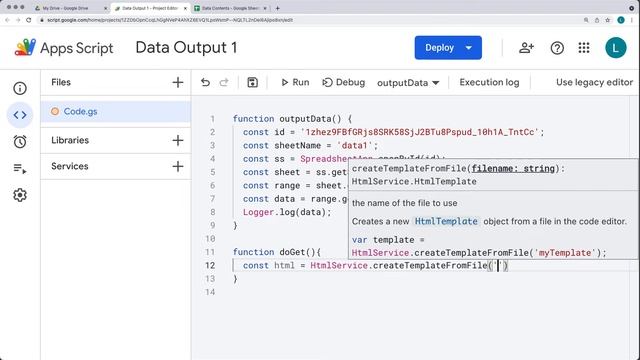640x360 pixels.
Task: Open the Execution log
Action: (489, 82)
